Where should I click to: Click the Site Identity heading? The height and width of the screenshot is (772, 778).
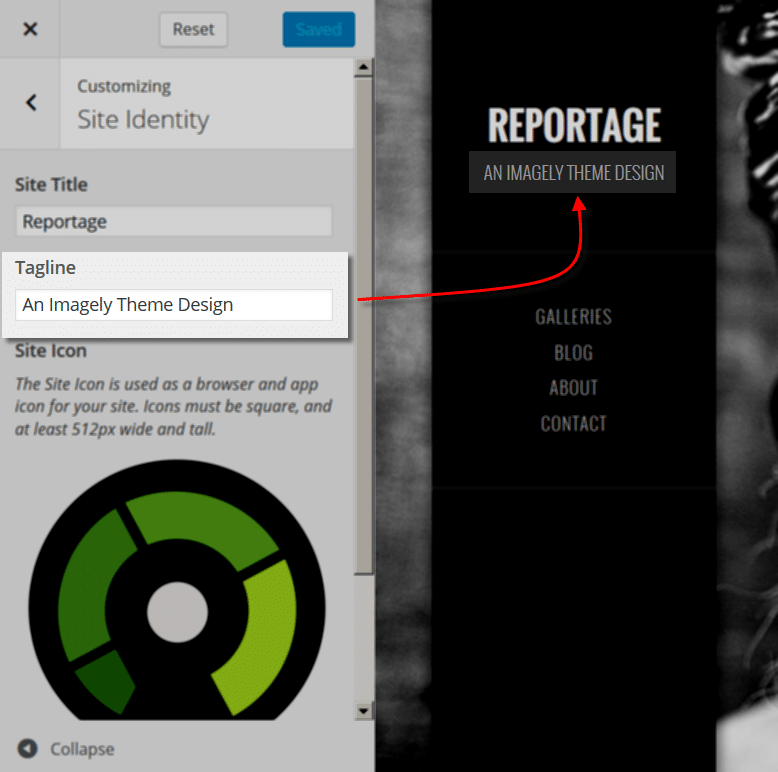point(143,120)
